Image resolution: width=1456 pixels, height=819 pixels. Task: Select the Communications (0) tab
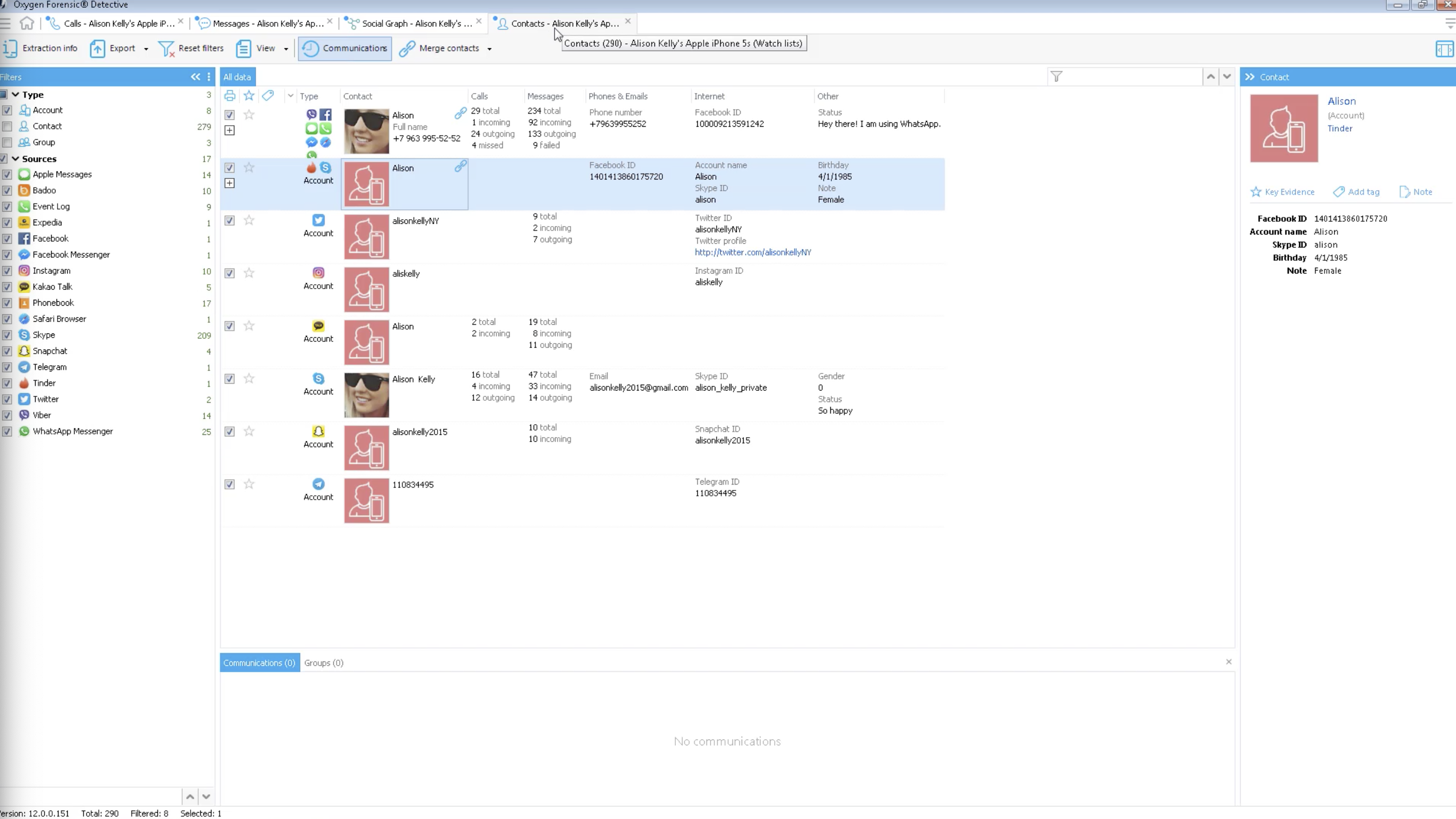tap(259, 663)
